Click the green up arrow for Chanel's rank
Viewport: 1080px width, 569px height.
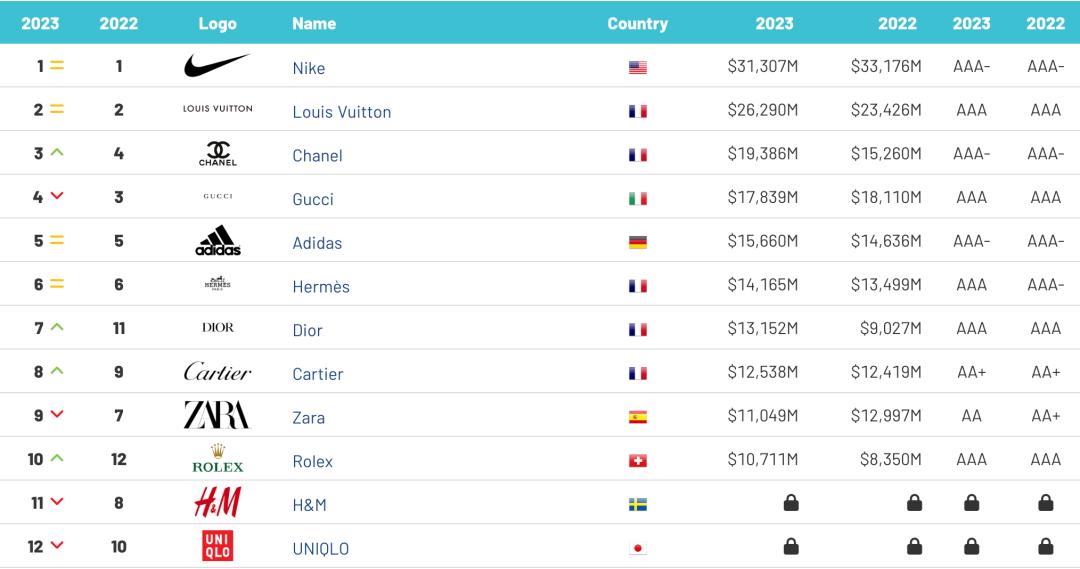pyautogui.click(x=57, y=152)
